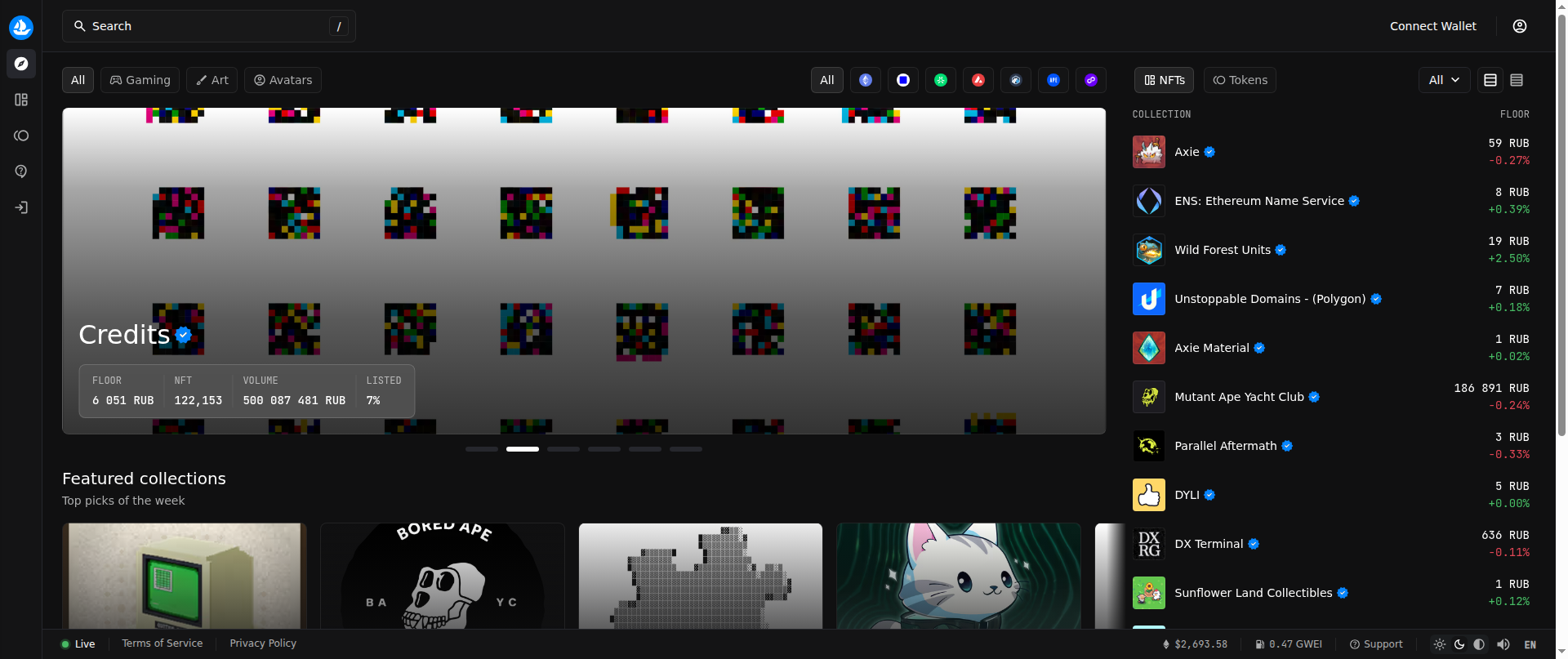Enable light theme with sun icon
This screenshot has height=659, width=1568.
click(1440, 644)
